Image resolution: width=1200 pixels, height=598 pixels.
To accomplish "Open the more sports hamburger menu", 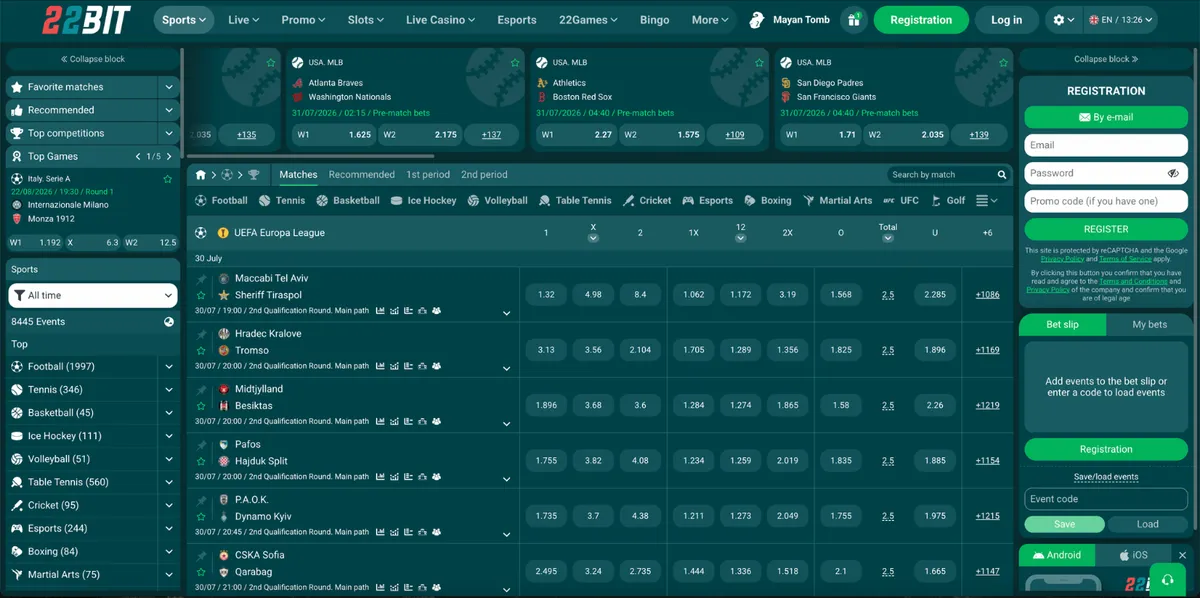I will [986, 200].
